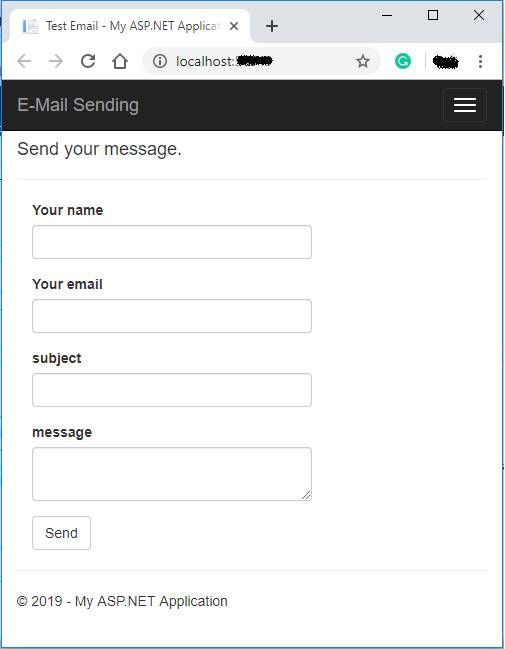Reload the current page
Image resolution: width=505 pixels, height=649 pixels.
(88, 61)
